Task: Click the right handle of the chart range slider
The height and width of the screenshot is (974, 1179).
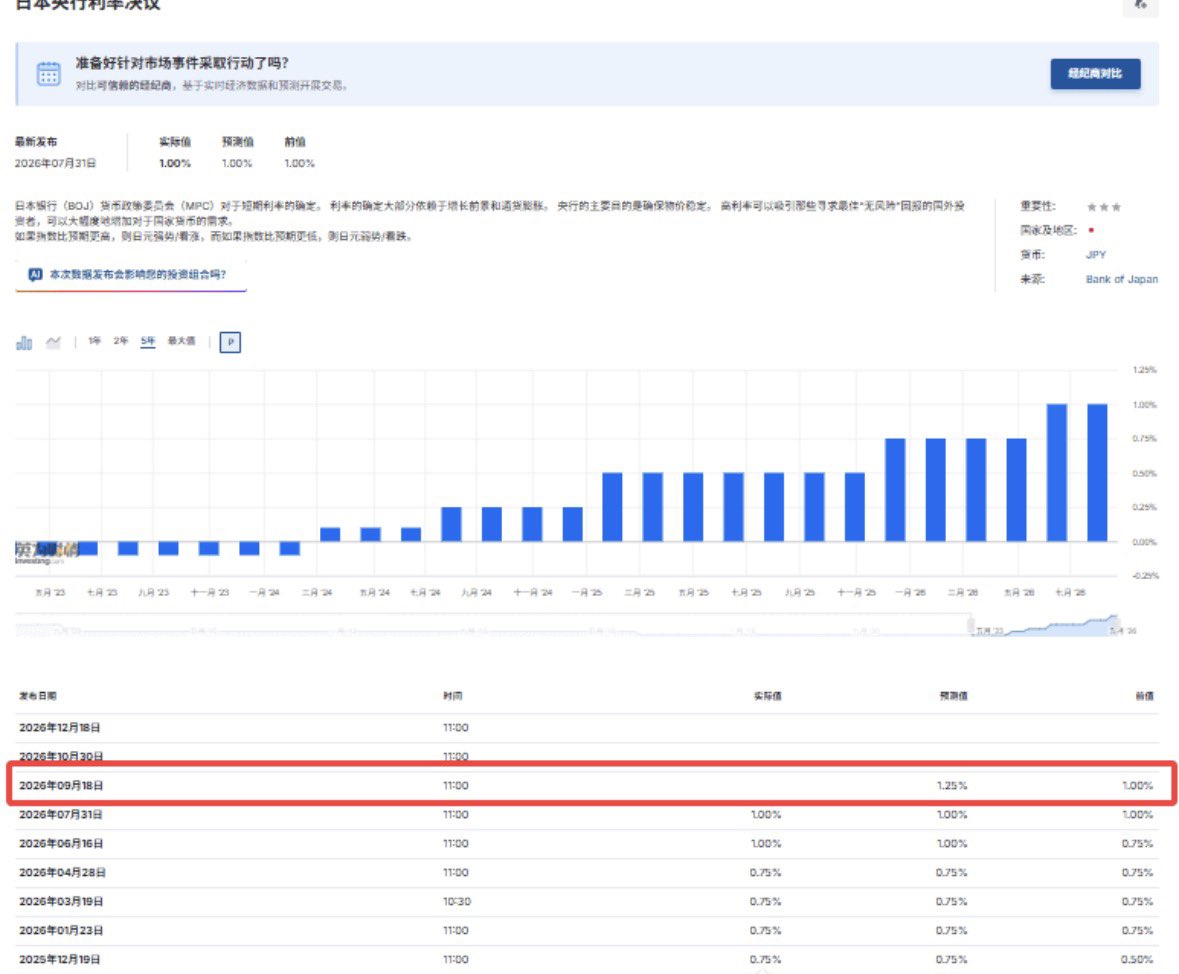Action: coord(1115,625)
